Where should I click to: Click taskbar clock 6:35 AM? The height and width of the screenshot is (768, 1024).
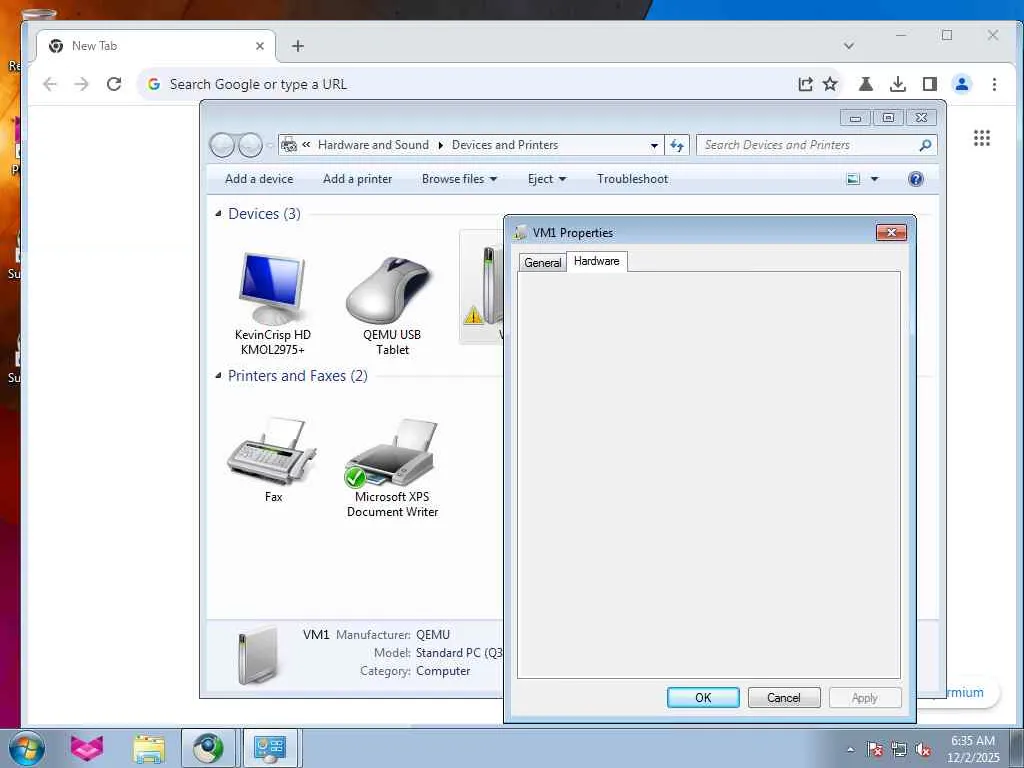tap(973, 749)
